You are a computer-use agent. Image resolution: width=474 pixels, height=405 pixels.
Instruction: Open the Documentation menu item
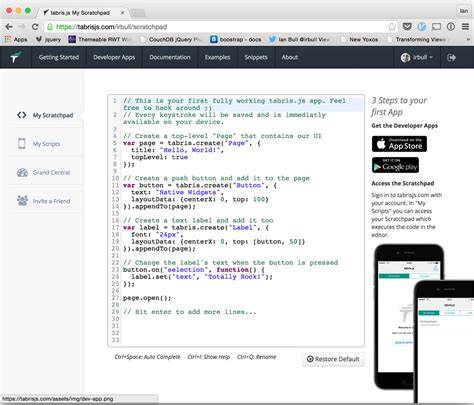(x=170, y=57)
